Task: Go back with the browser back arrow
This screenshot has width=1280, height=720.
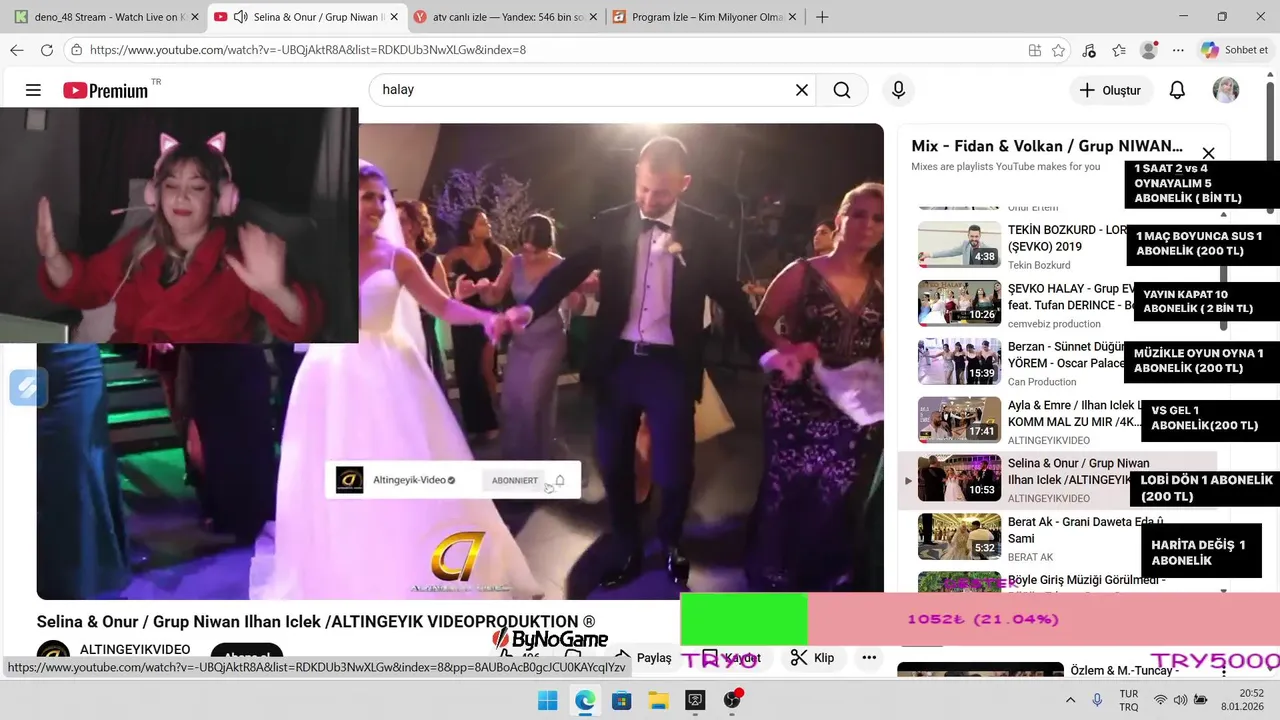Action: click(17, 50)
